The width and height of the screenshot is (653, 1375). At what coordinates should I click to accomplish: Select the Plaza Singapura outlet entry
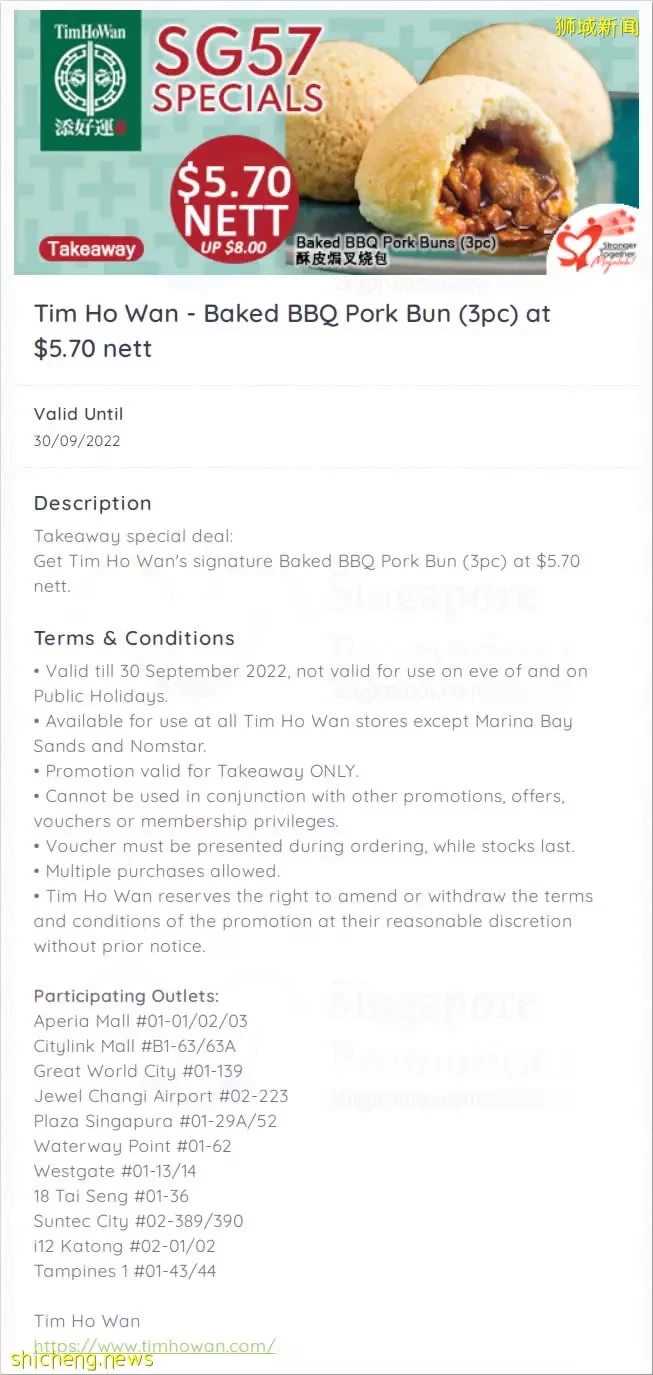click(155, 1121)
